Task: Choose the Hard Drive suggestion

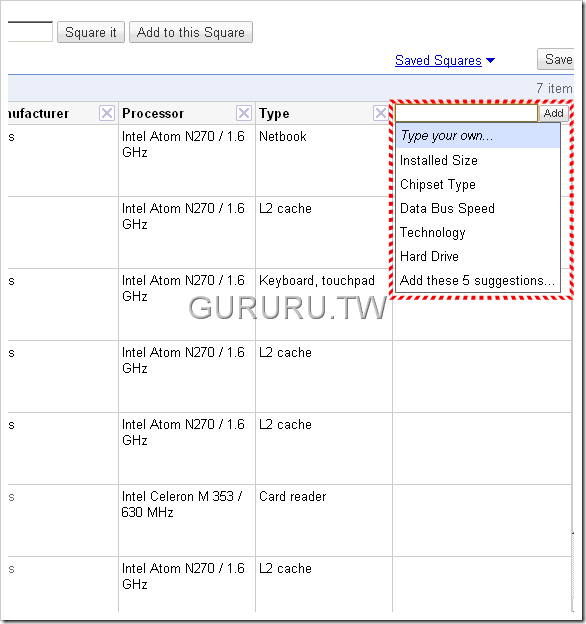Action: pos(478,256)
